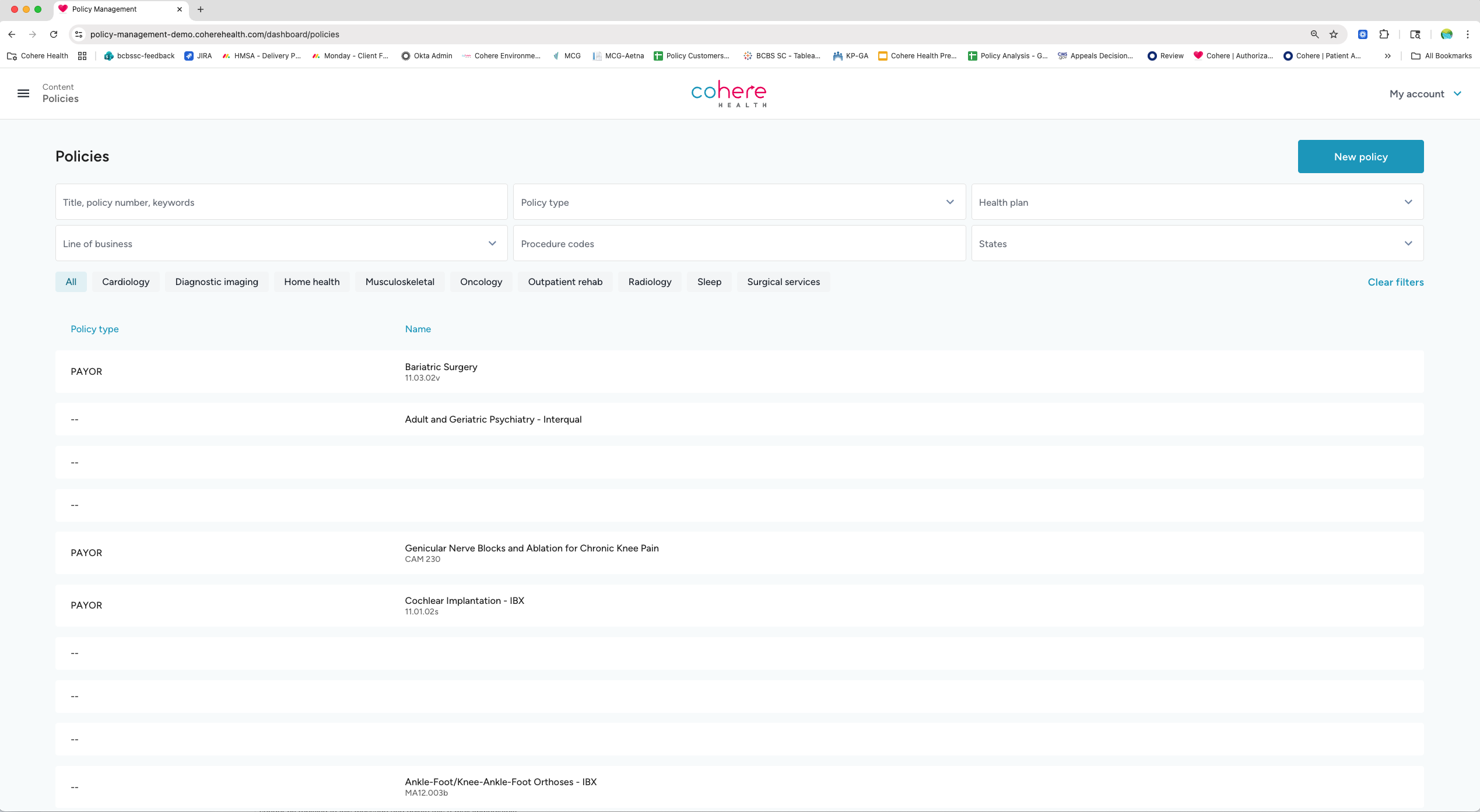Open new browser tab with plus icon
This screenshot has height=812, width=1480.
[x=201, y=9]
